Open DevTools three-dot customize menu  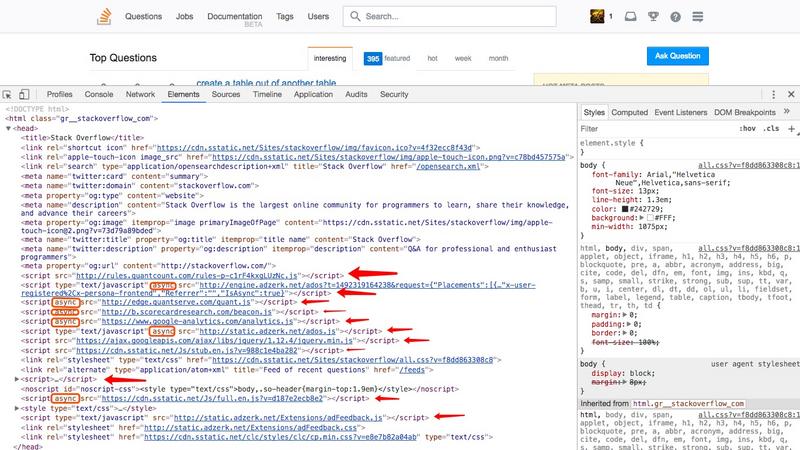tap(773, 94)
